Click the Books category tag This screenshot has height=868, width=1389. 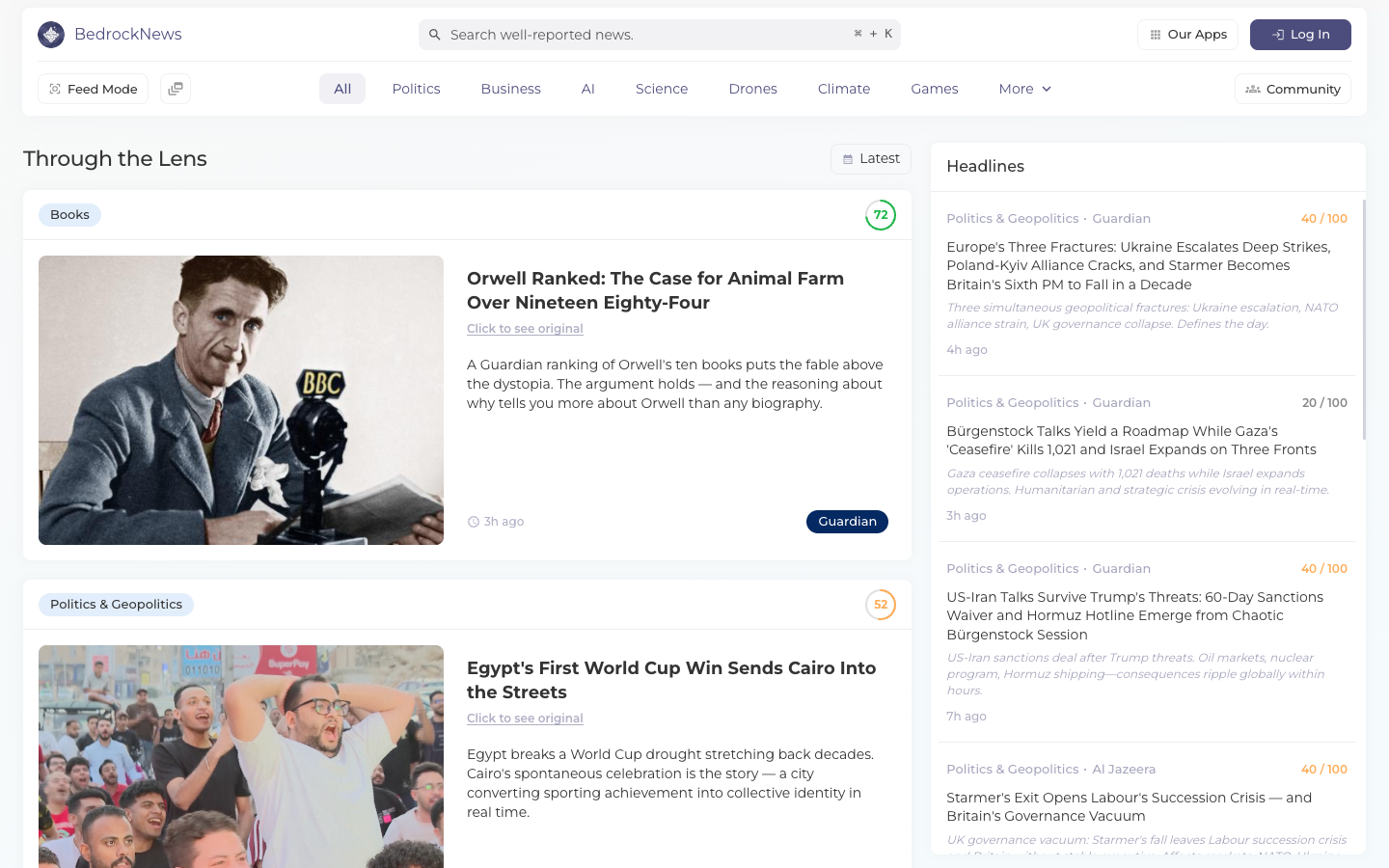[x=69, y=215]
